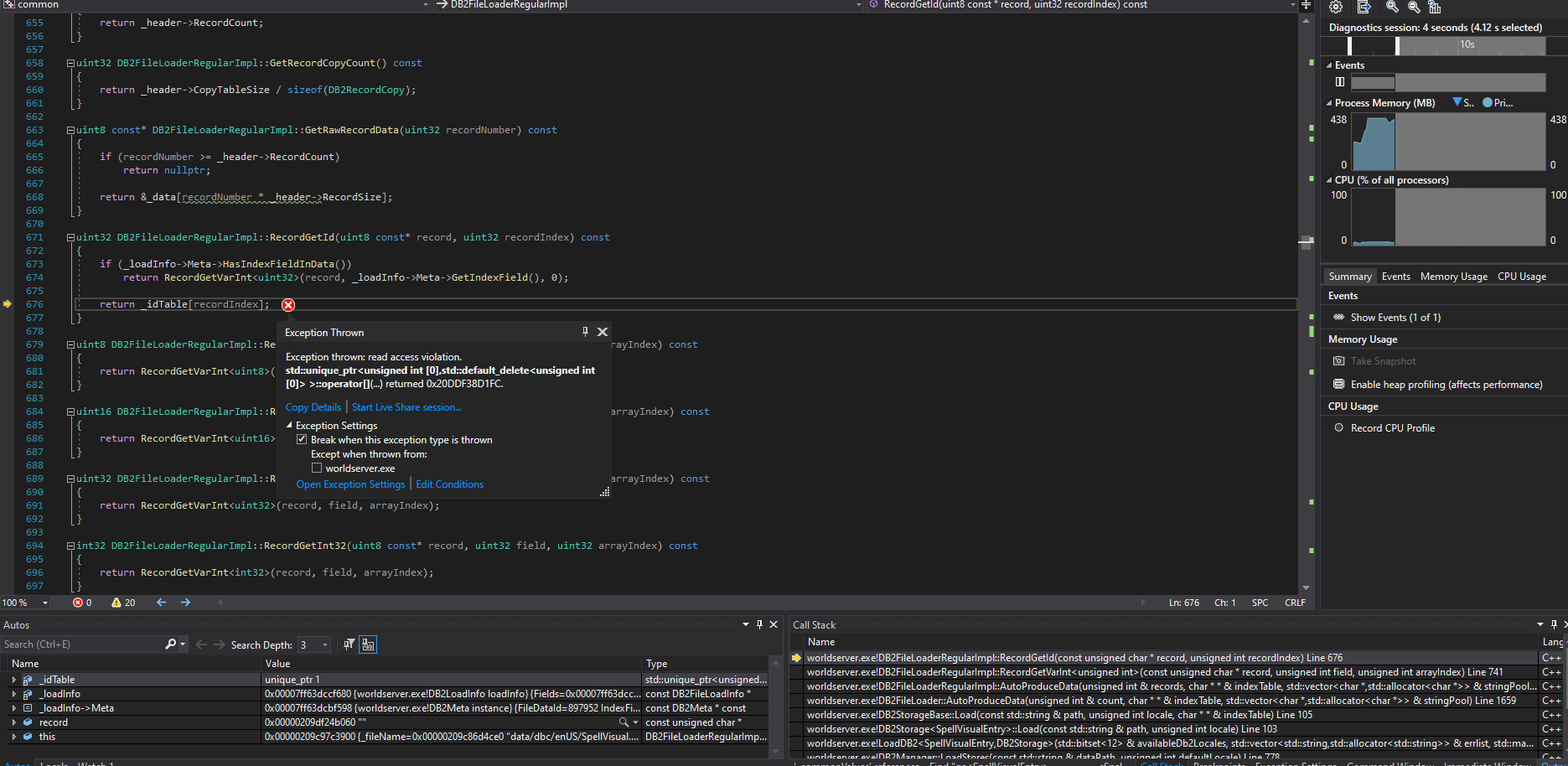Image resolution: width=1568 pixels, height=766 pixels.
Task: Click the Copy Details link
Action: click(x=313, y=407)
